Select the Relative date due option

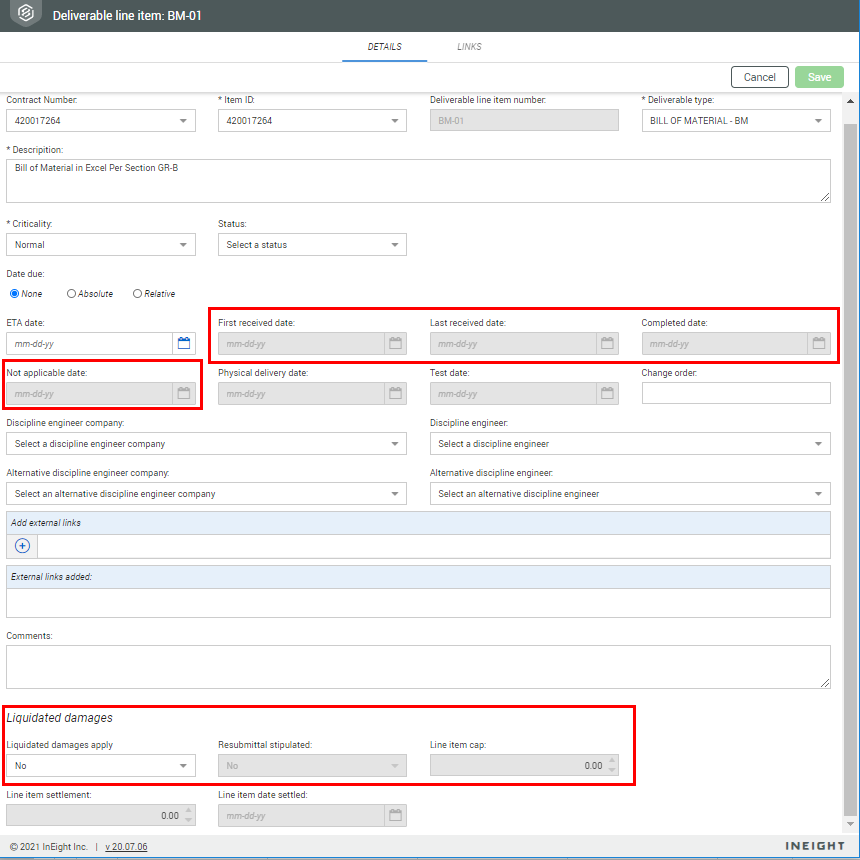[x=138, y=294]
